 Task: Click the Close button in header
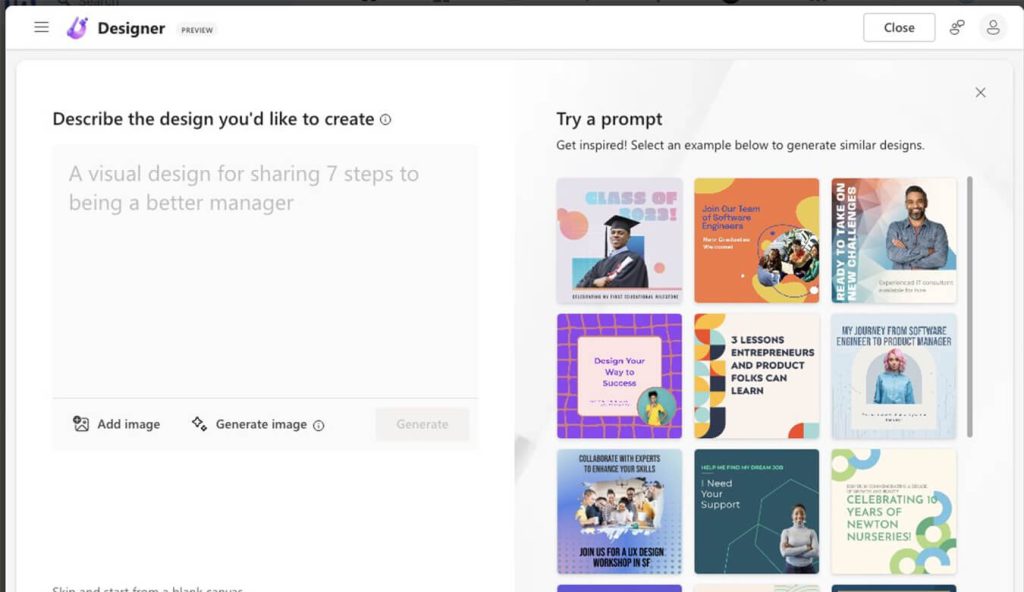898,28
